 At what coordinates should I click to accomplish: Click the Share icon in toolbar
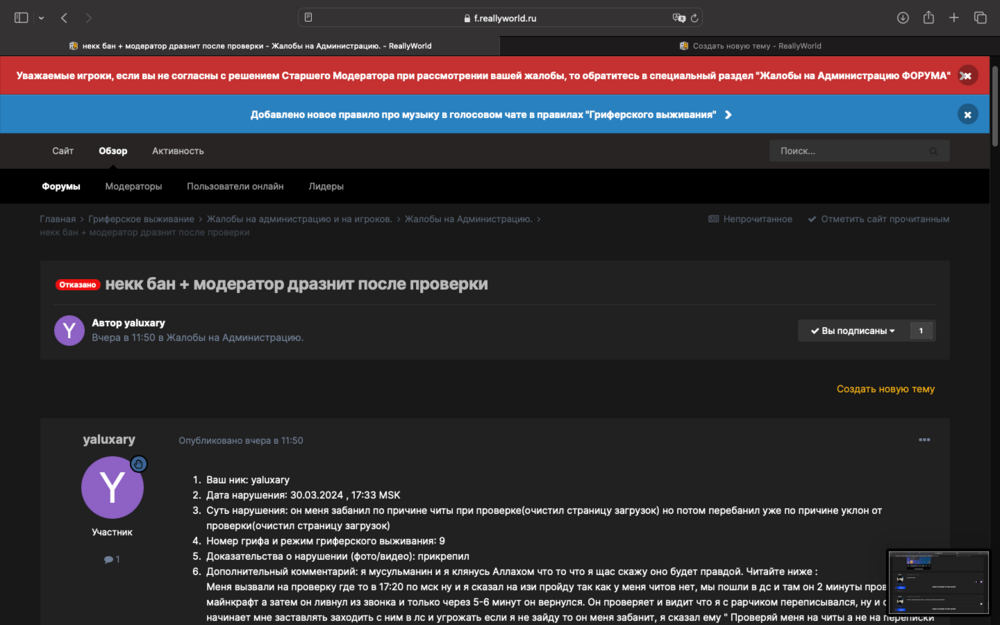pos(929,18)
